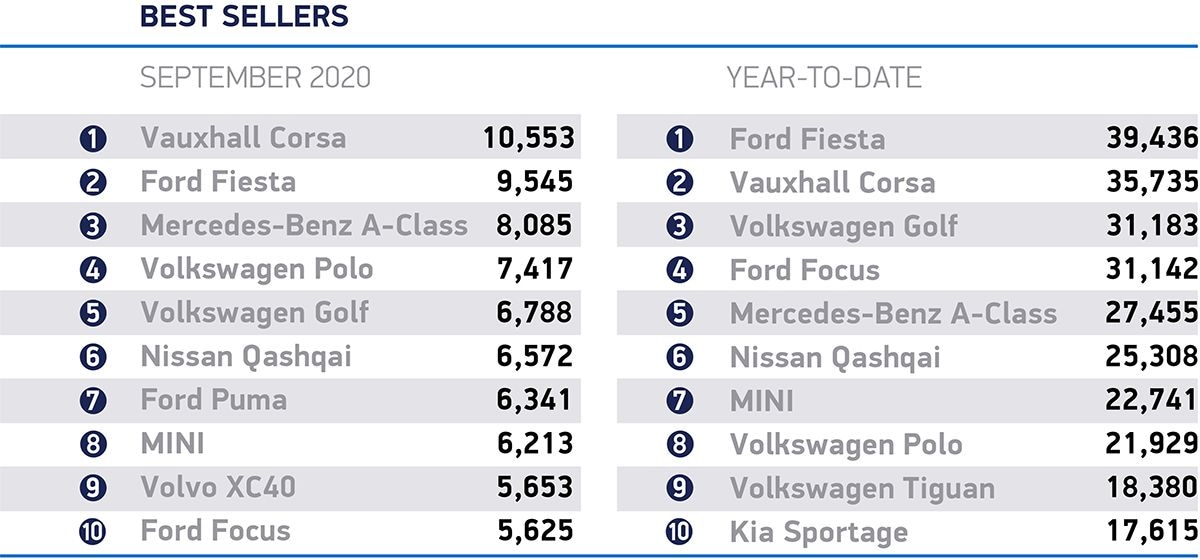Screen dimensions: 1200x560
Task: Click the rank 7 badge beside Ford Puma
Action: [x=92, y=401]
